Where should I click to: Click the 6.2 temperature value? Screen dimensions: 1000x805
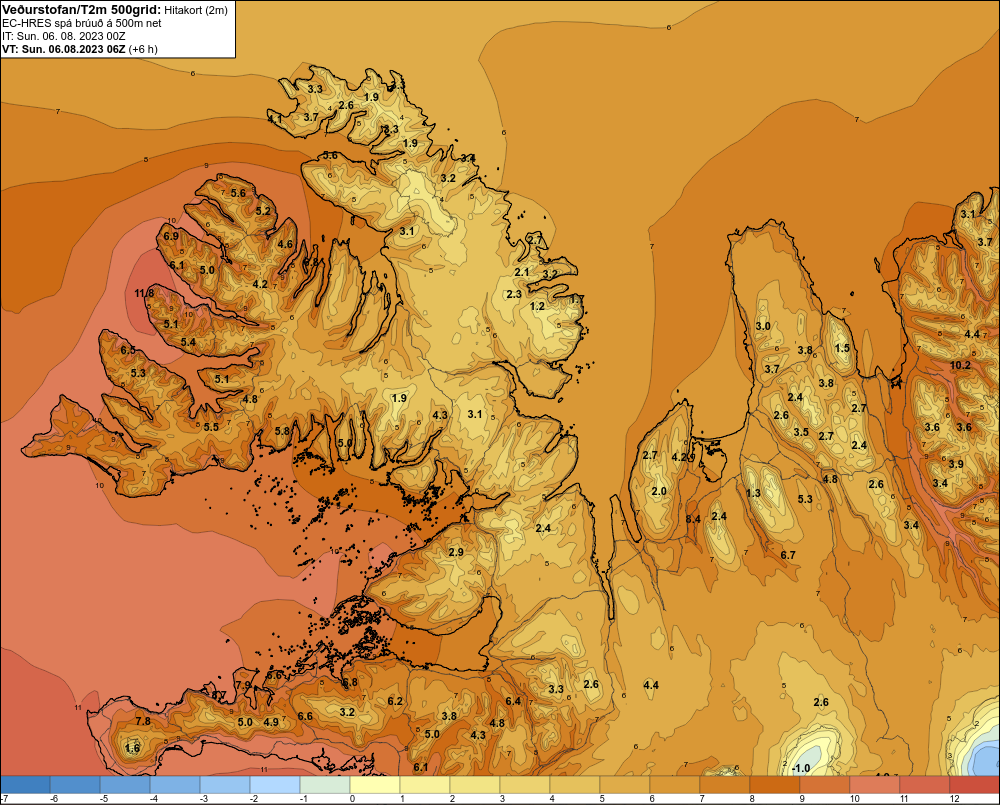click(x=395, y=702)
